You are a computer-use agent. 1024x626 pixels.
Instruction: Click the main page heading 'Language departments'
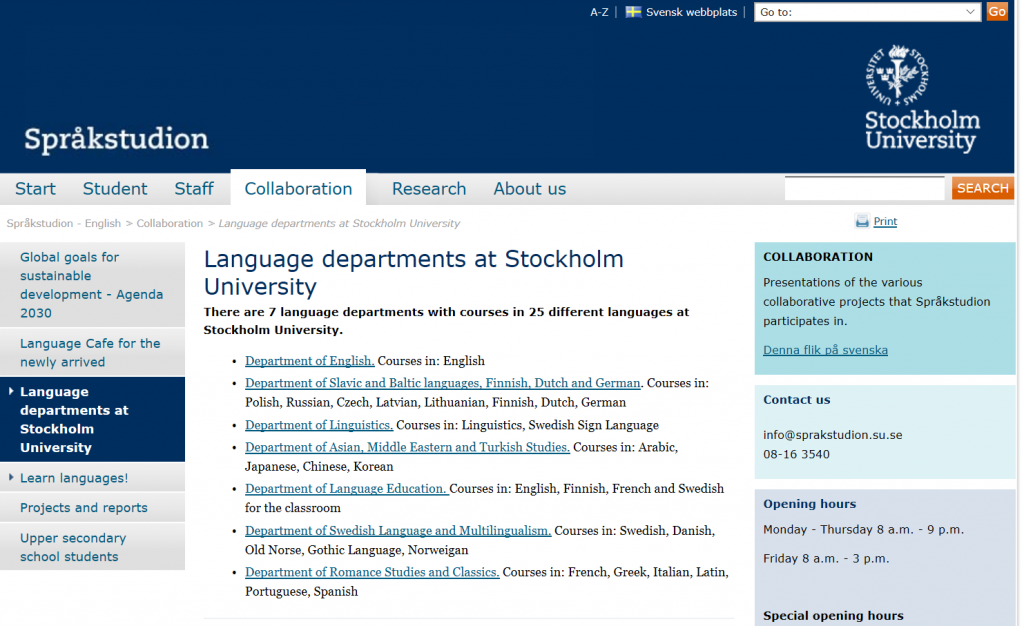413,272
